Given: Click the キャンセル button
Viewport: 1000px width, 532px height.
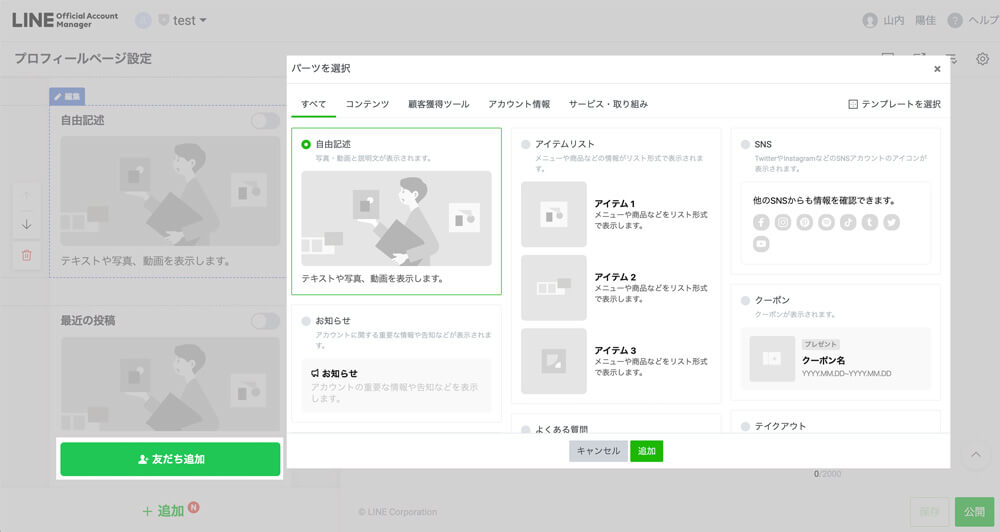Looking at the screenshot, I should tap(598, 451).
